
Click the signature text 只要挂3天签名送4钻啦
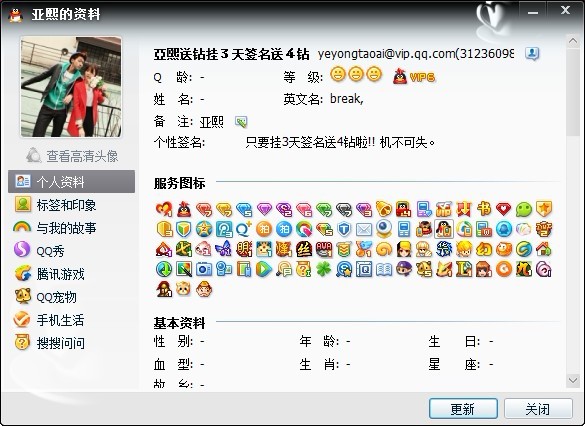[340, 142]
